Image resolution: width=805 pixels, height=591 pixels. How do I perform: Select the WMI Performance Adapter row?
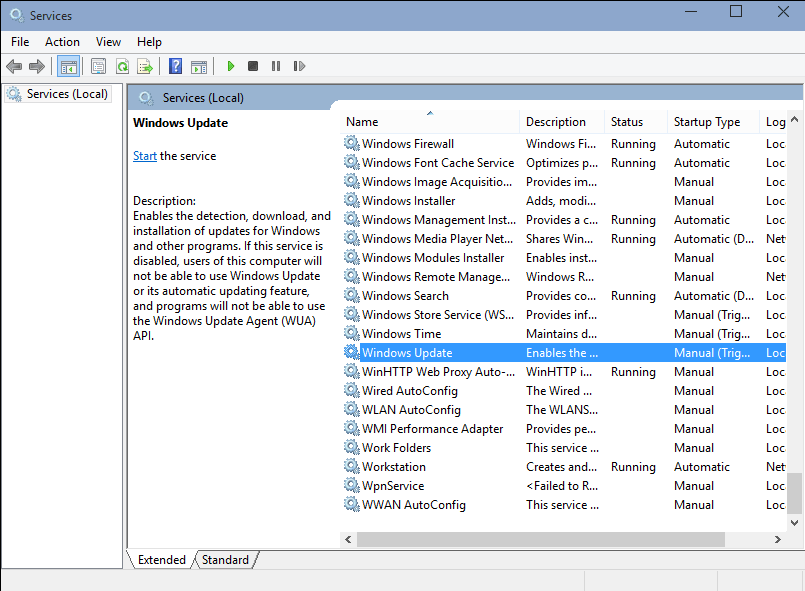[x=563, y=428]
